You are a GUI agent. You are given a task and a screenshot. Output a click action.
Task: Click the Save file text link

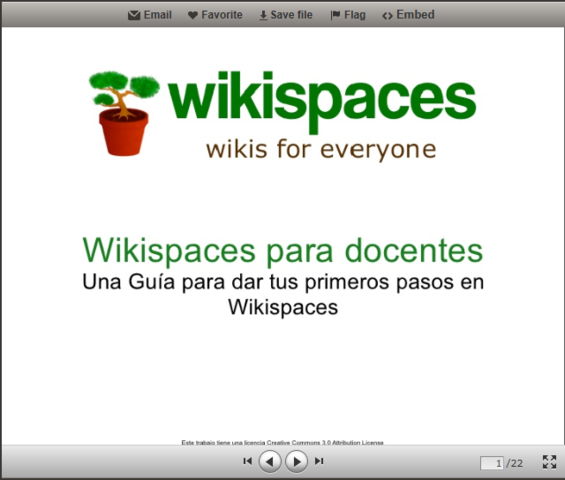(292, 15)
